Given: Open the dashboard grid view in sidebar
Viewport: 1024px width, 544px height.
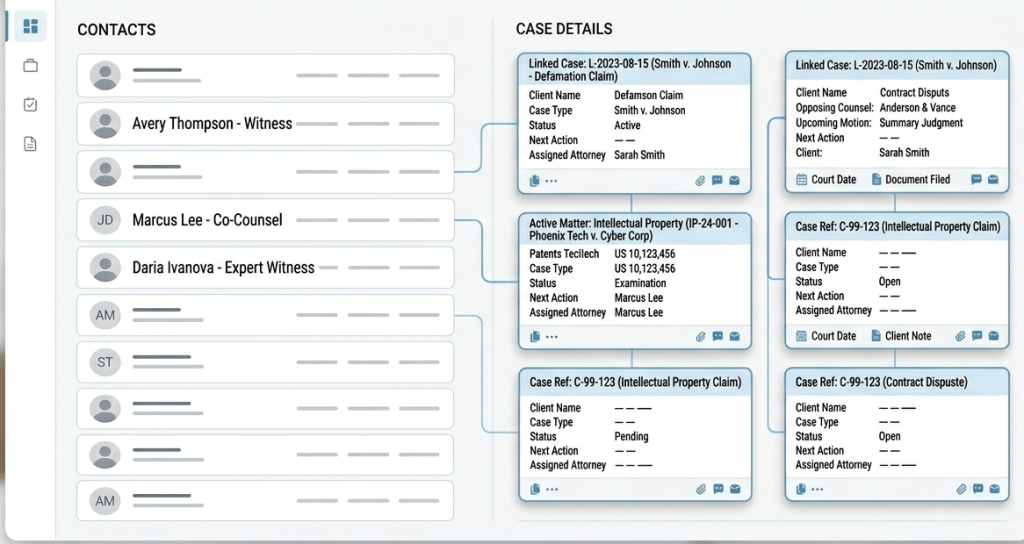Looking at the screenshot, I should click(x=30, y=26).
